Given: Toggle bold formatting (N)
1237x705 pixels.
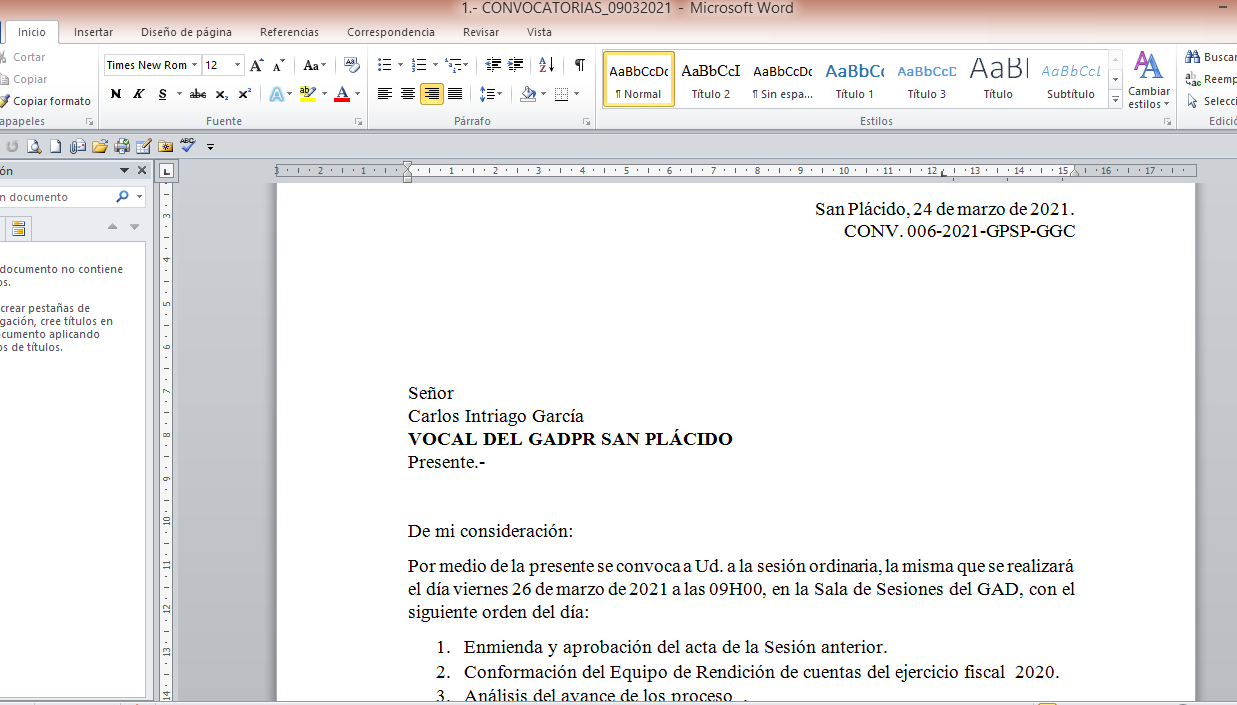Looking at the screenshot, I should pos(116,94).
